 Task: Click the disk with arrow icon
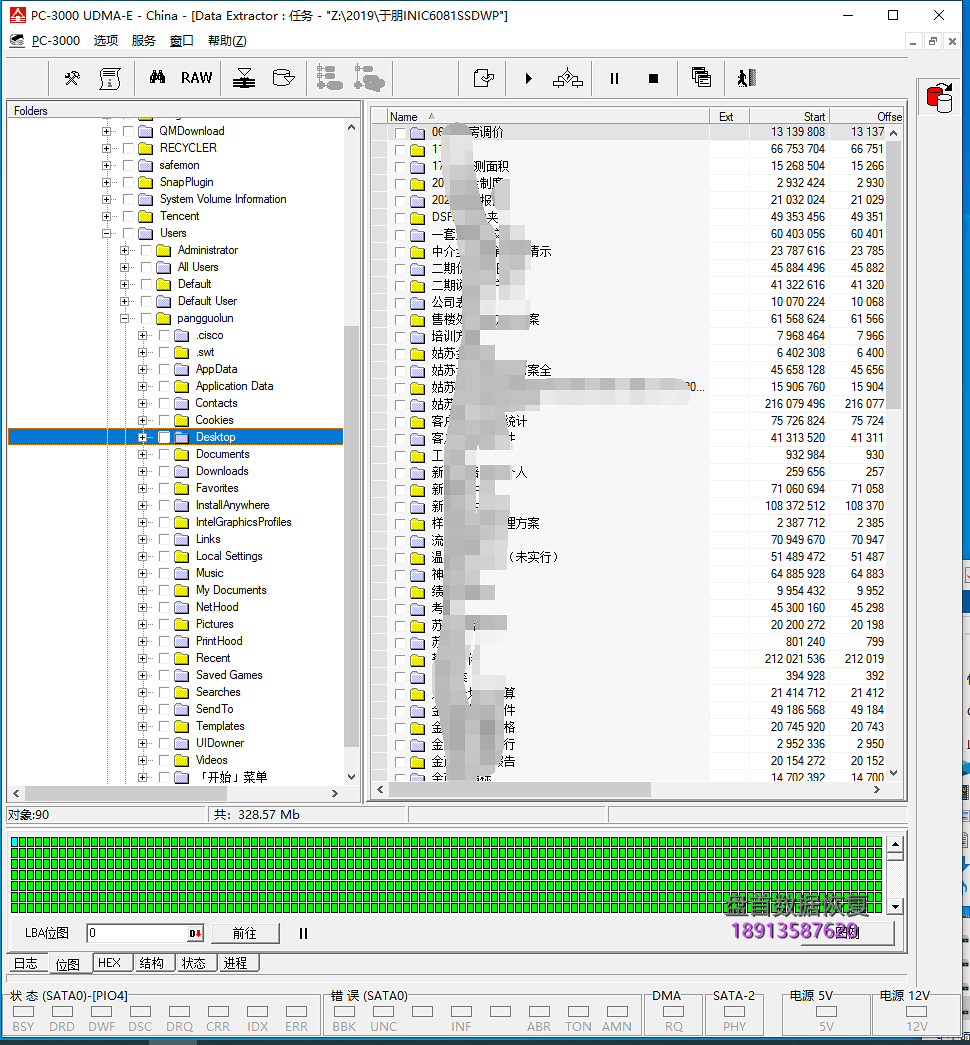283,78
